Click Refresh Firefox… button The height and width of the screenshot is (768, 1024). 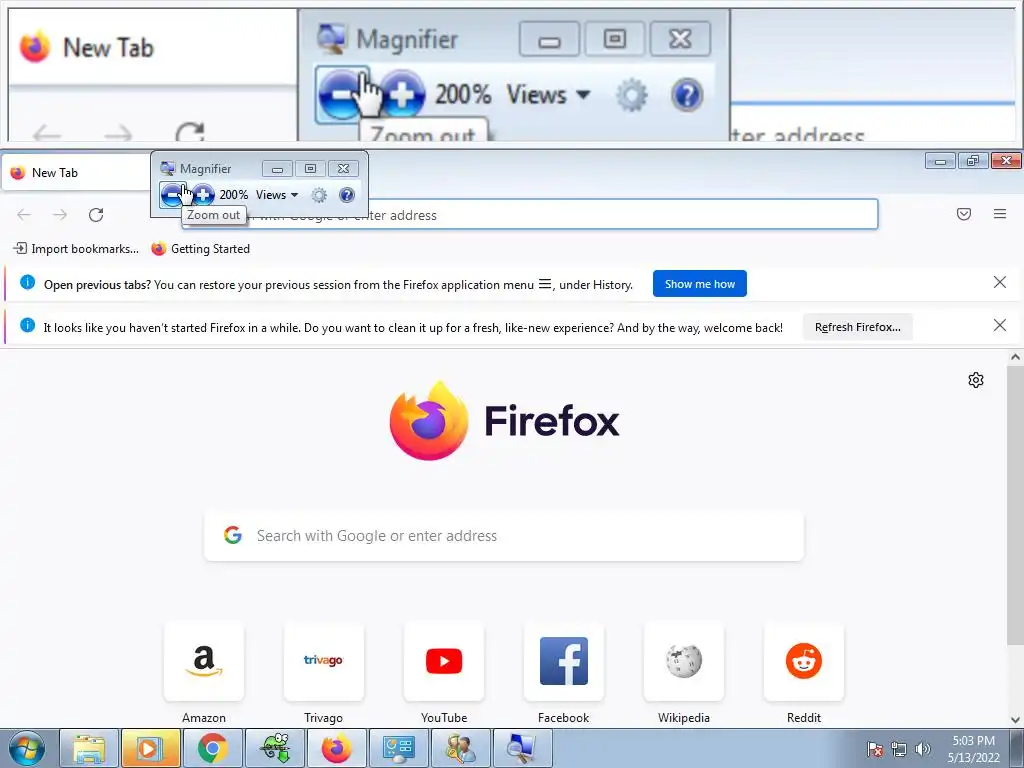857,327
